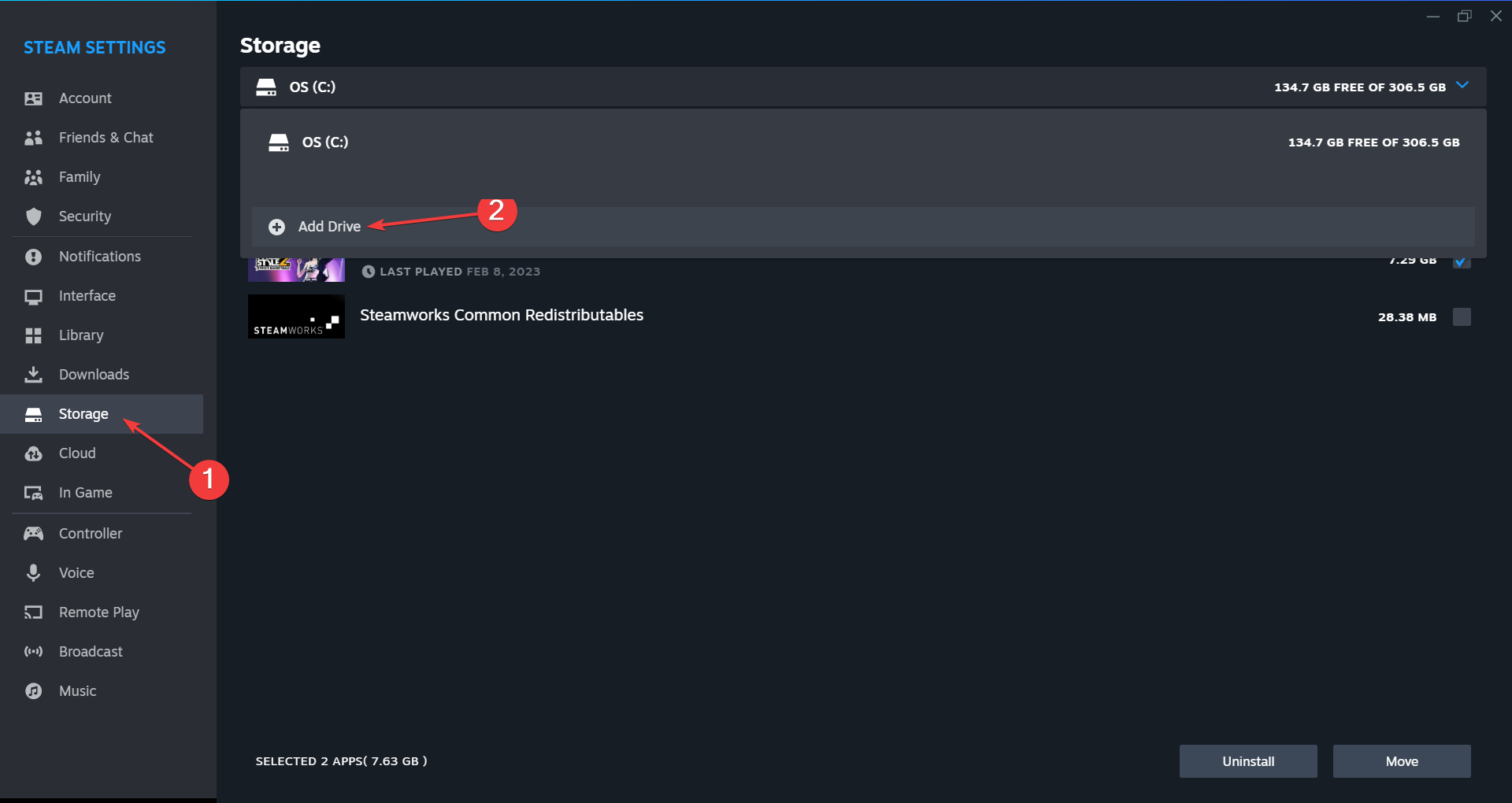Image resolution: width=1512 pixels, height=803 pixels.
Task: Click the Move button
Action: [1402, 761]
